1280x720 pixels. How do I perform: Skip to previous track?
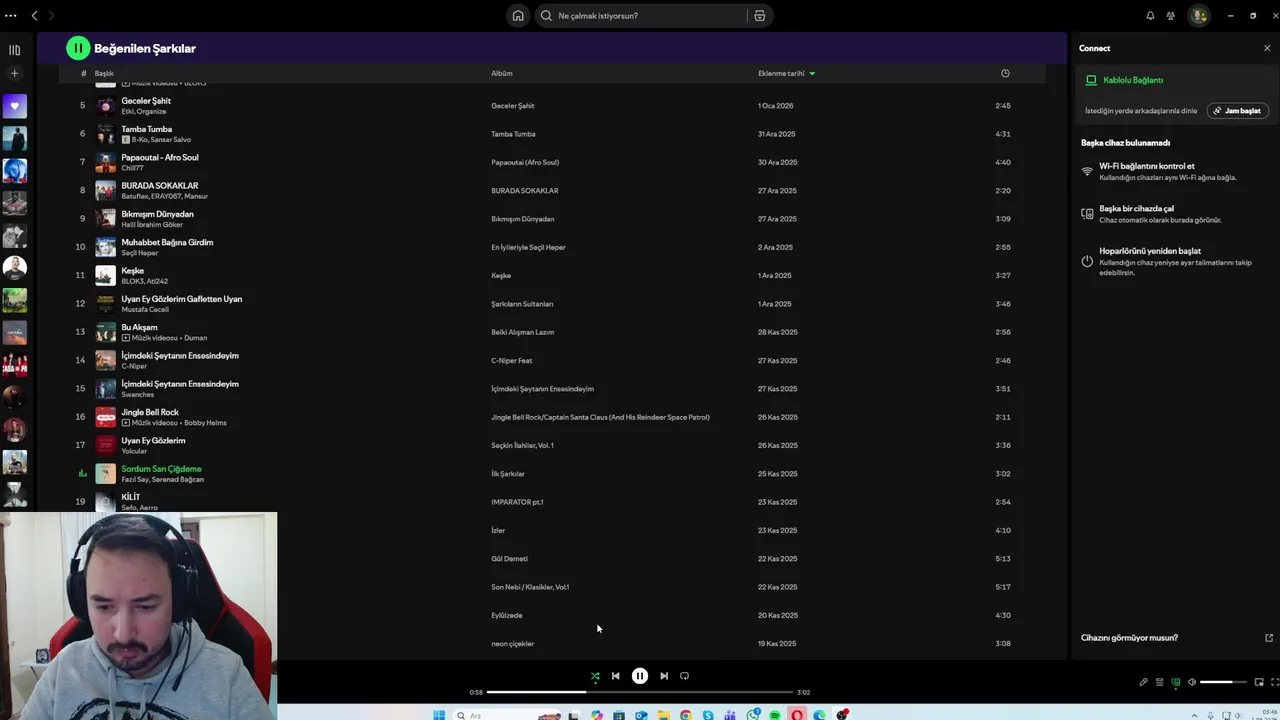click(615, 676)
